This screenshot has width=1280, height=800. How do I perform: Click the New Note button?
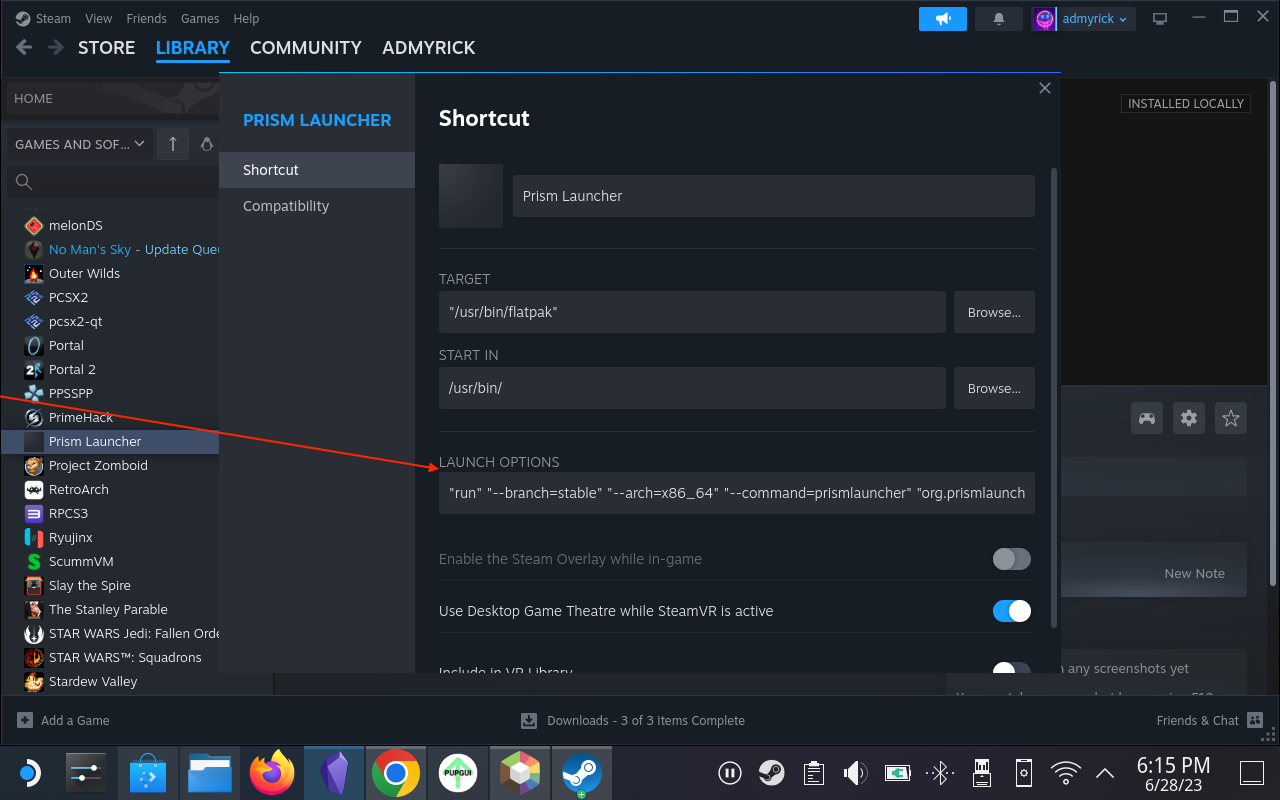coord(1194,572)
